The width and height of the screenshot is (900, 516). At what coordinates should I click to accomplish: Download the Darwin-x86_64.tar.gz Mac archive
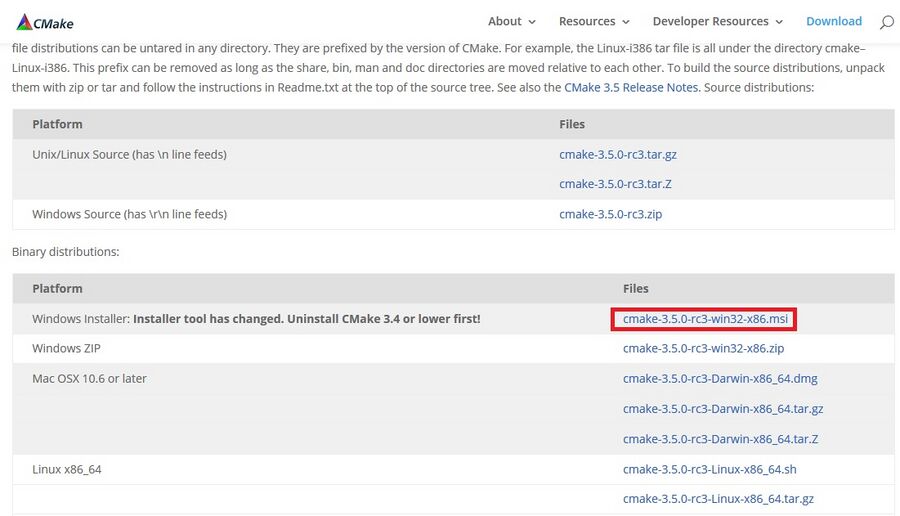[722, 409]
